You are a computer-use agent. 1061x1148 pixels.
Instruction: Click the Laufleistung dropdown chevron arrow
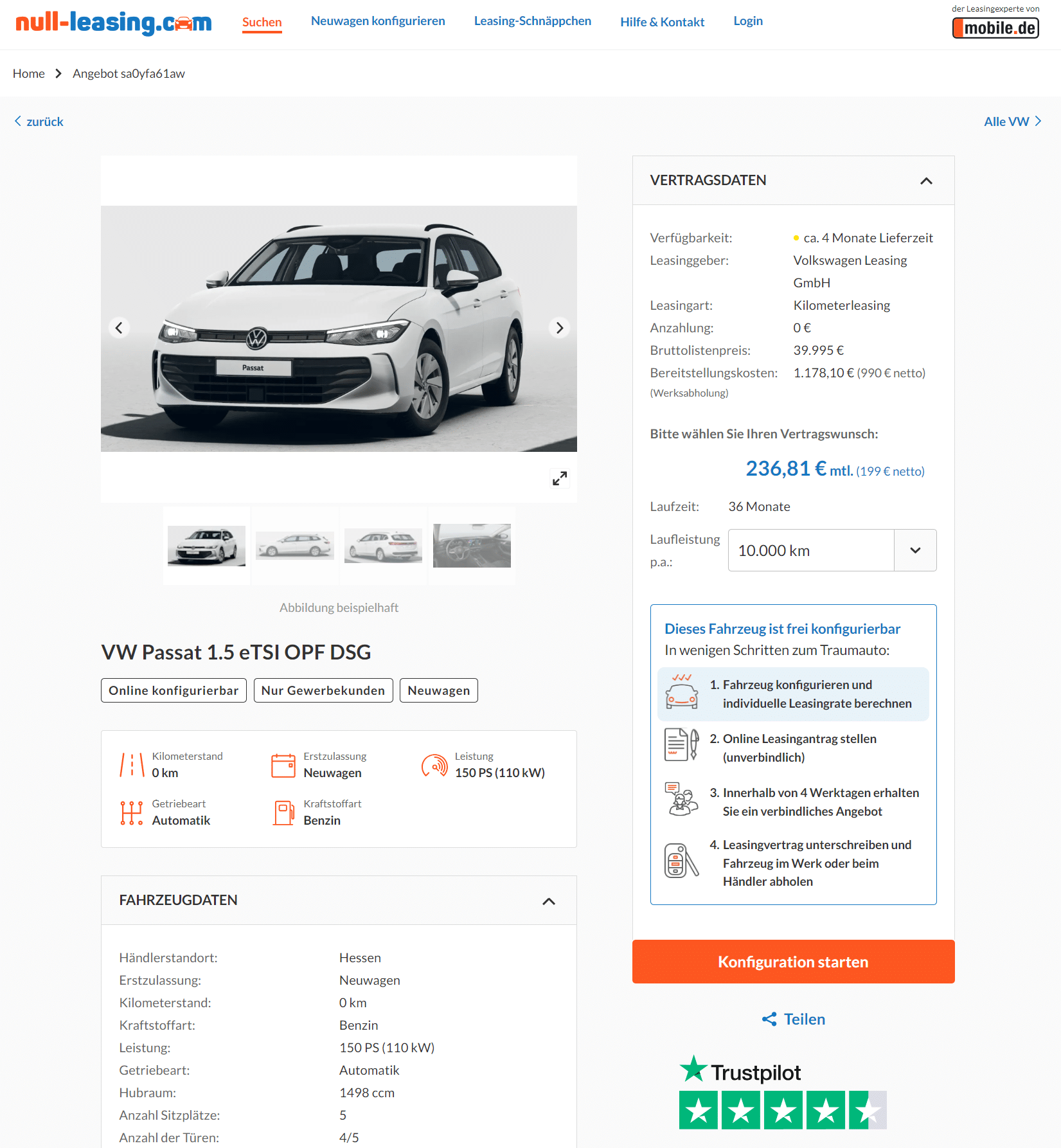pyautogui.click(x=916, y=550)
